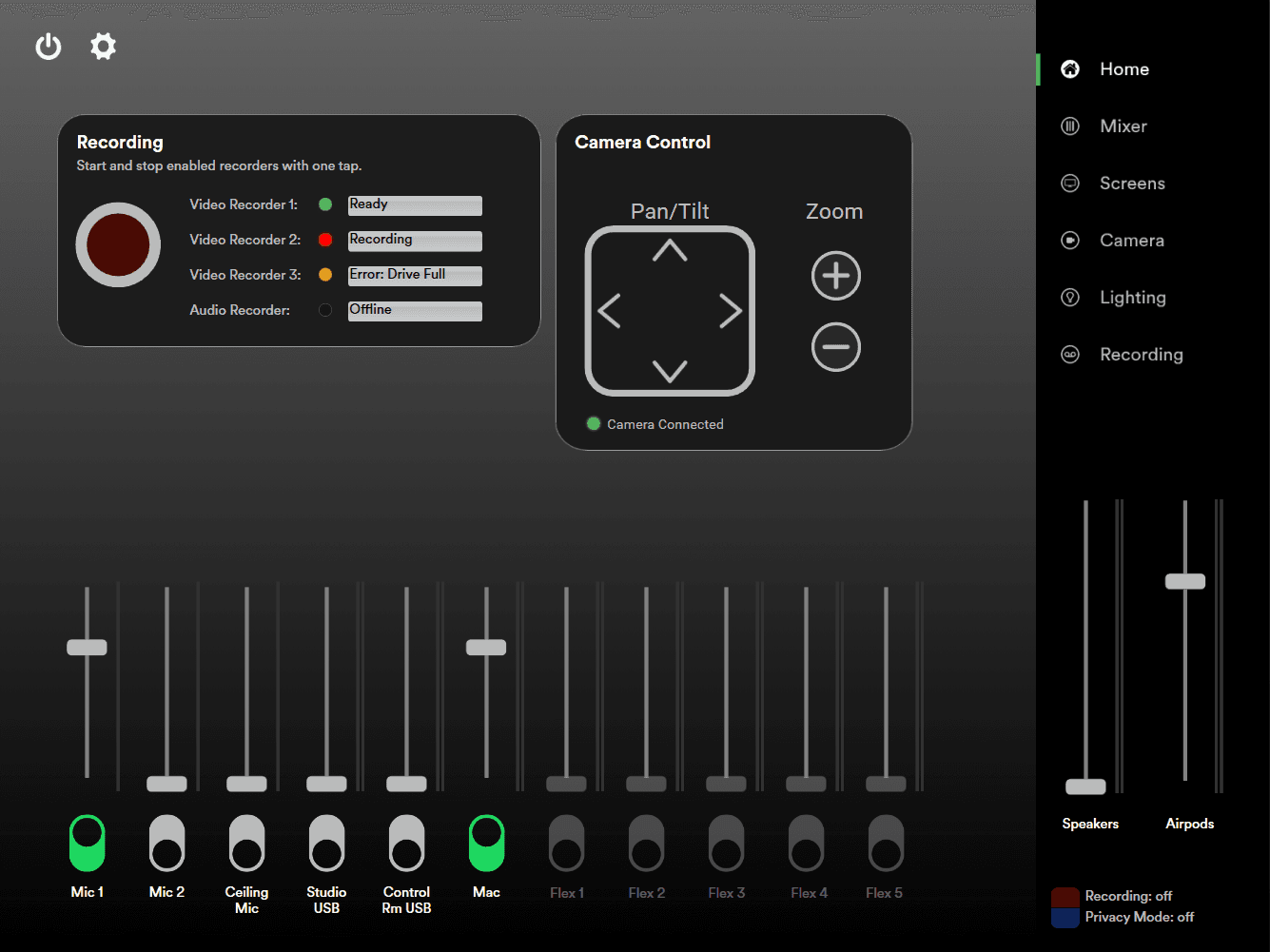The height and width of the screenshot is (952, 1270).
Task: Click the Flex 2 fader handle
Action: tap(646, 784)
